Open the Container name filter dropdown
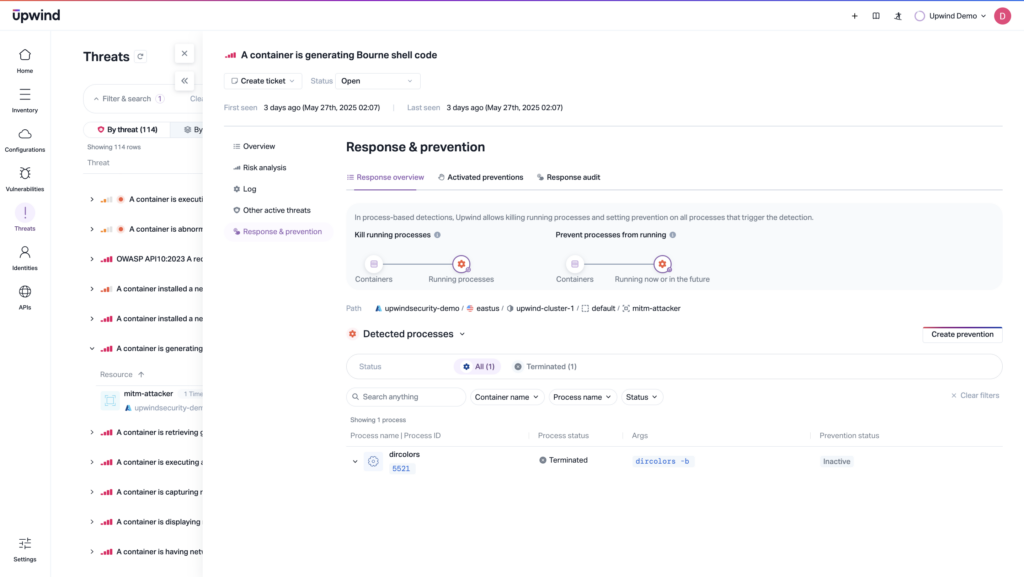Screen dimensions: 1024x577 [x=507, y=397]
